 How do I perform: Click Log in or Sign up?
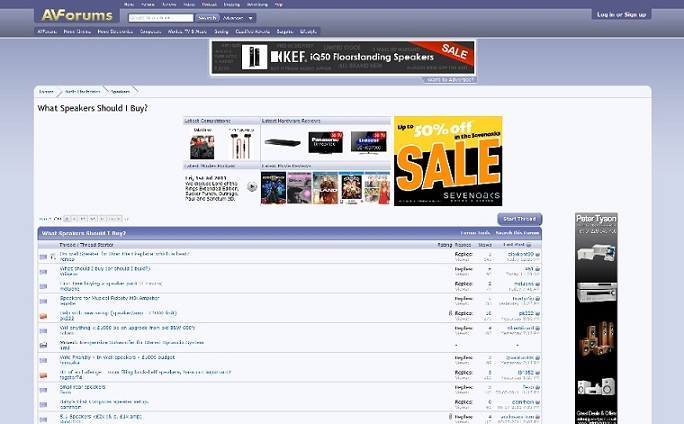621,14
